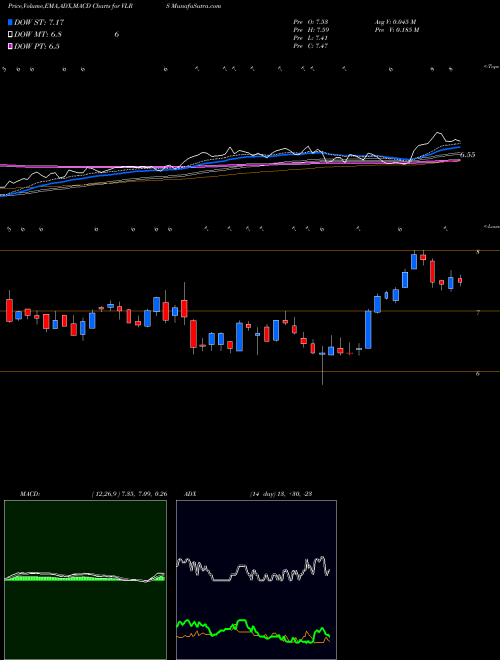Click the MACD (12,26,9) values text
The width and height of the screenshot is (500, 660).
tap(129, 493)
